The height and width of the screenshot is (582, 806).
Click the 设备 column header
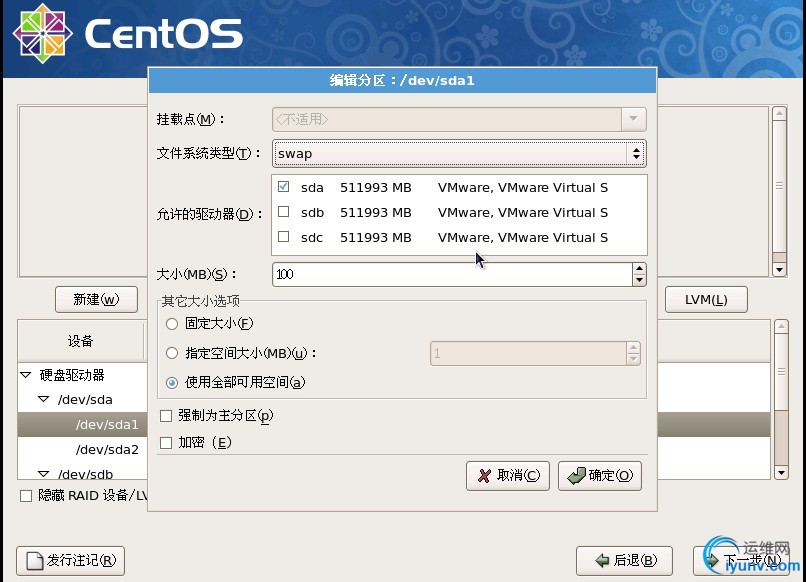click(81, 341)
